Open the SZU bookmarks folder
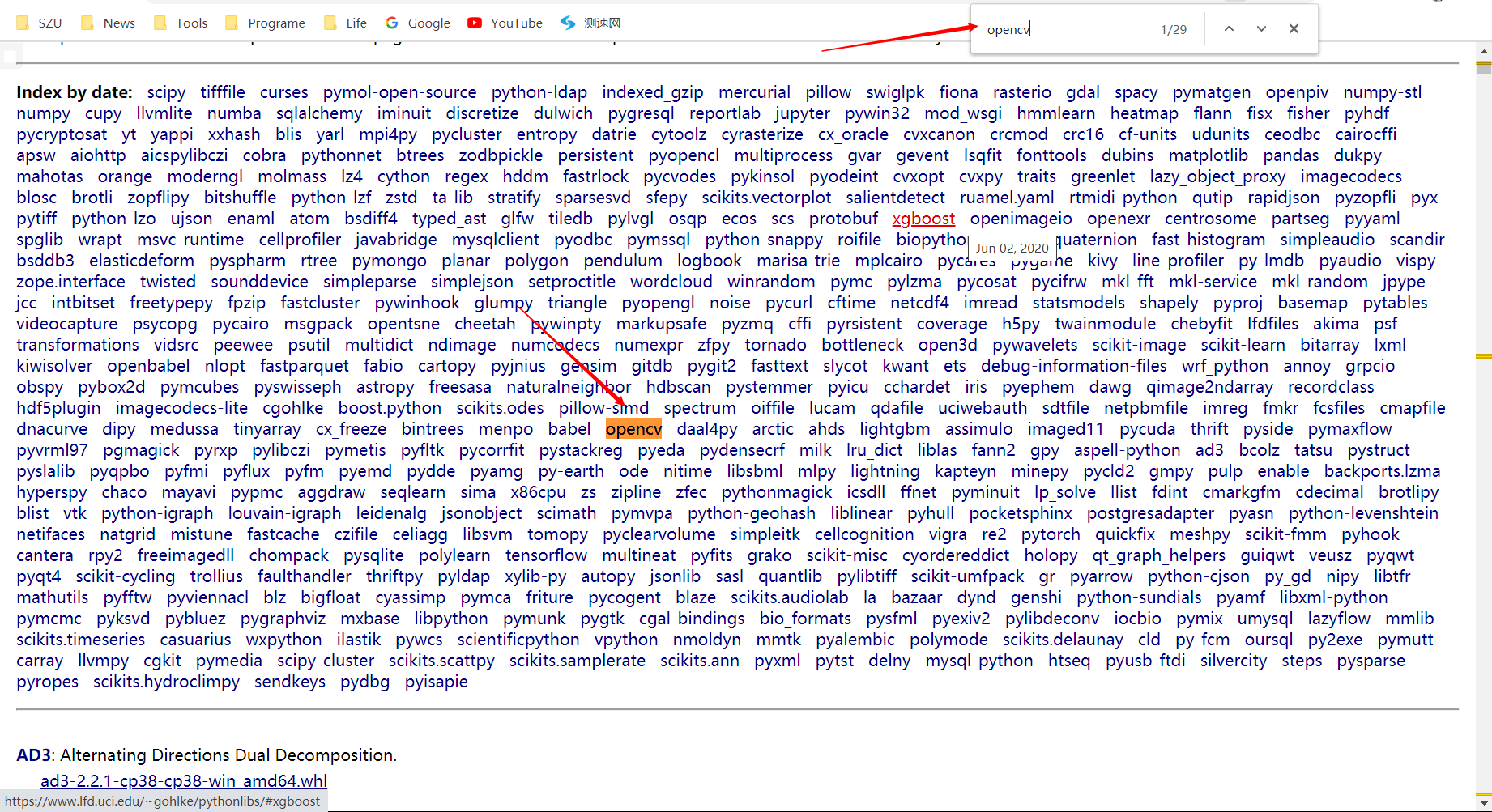 coord(39,23)
